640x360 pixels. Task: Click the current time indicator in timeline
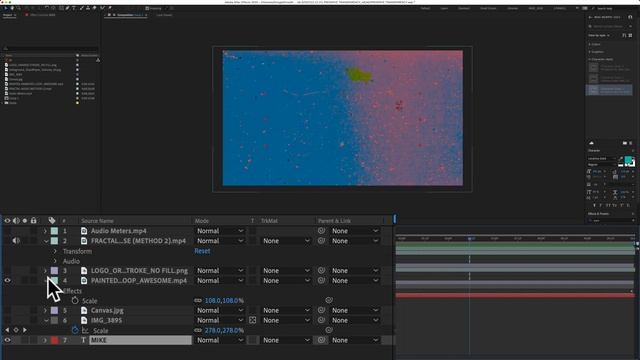(x=470, y=238)
